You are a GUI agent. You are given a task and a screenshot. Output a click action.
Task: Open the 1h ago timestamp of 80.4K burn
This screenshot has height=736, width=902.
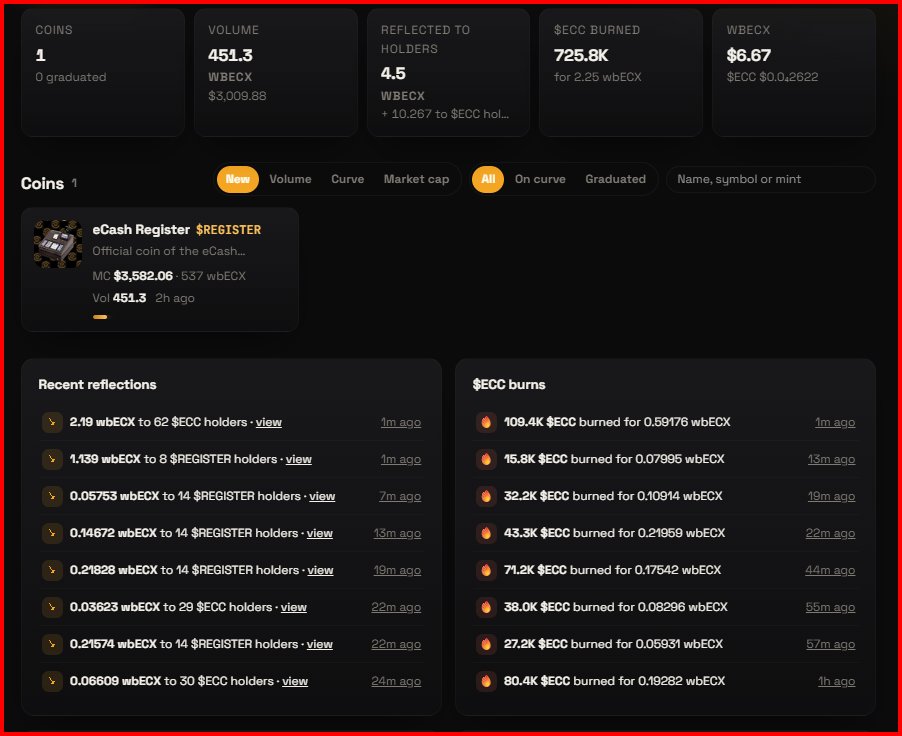836,681
